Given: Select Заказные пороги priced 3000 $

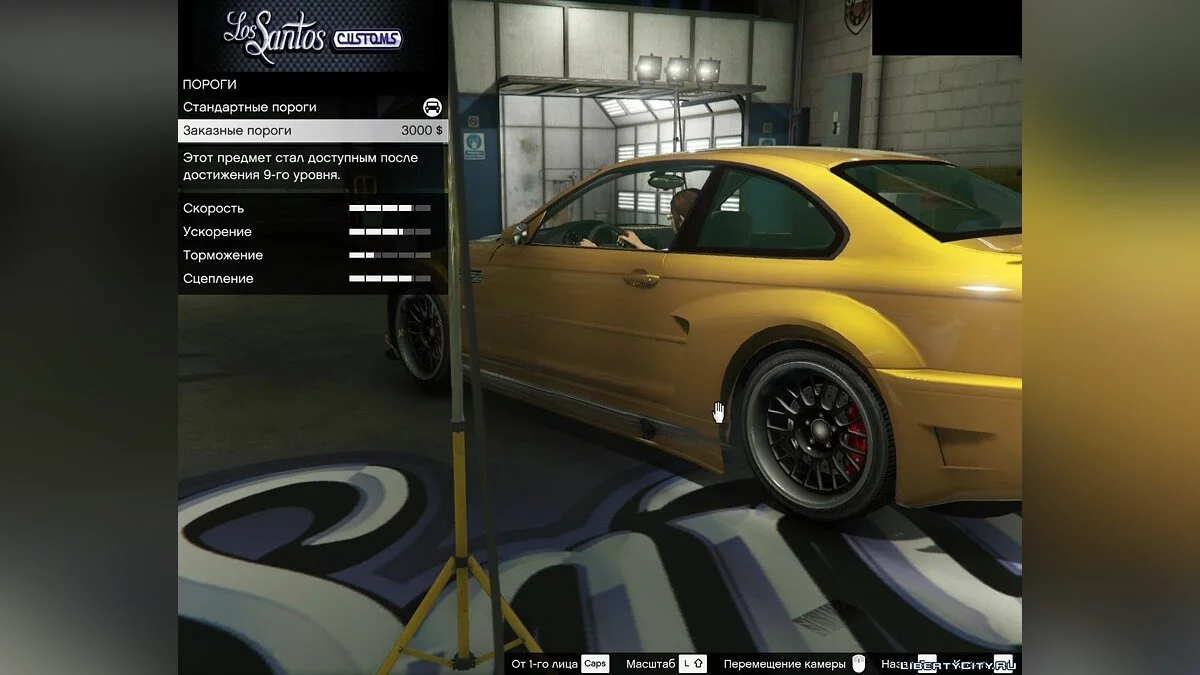Looking at the screenshot, I should tap(250, 130).
